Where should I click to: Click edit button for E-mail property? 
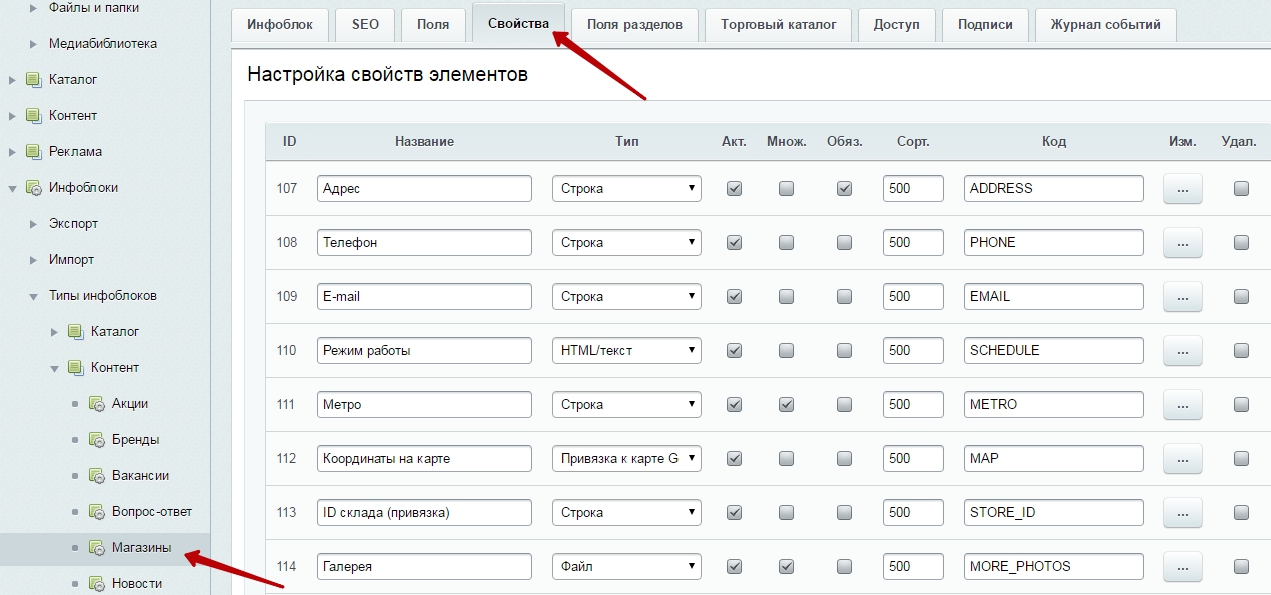[1182, 296]
